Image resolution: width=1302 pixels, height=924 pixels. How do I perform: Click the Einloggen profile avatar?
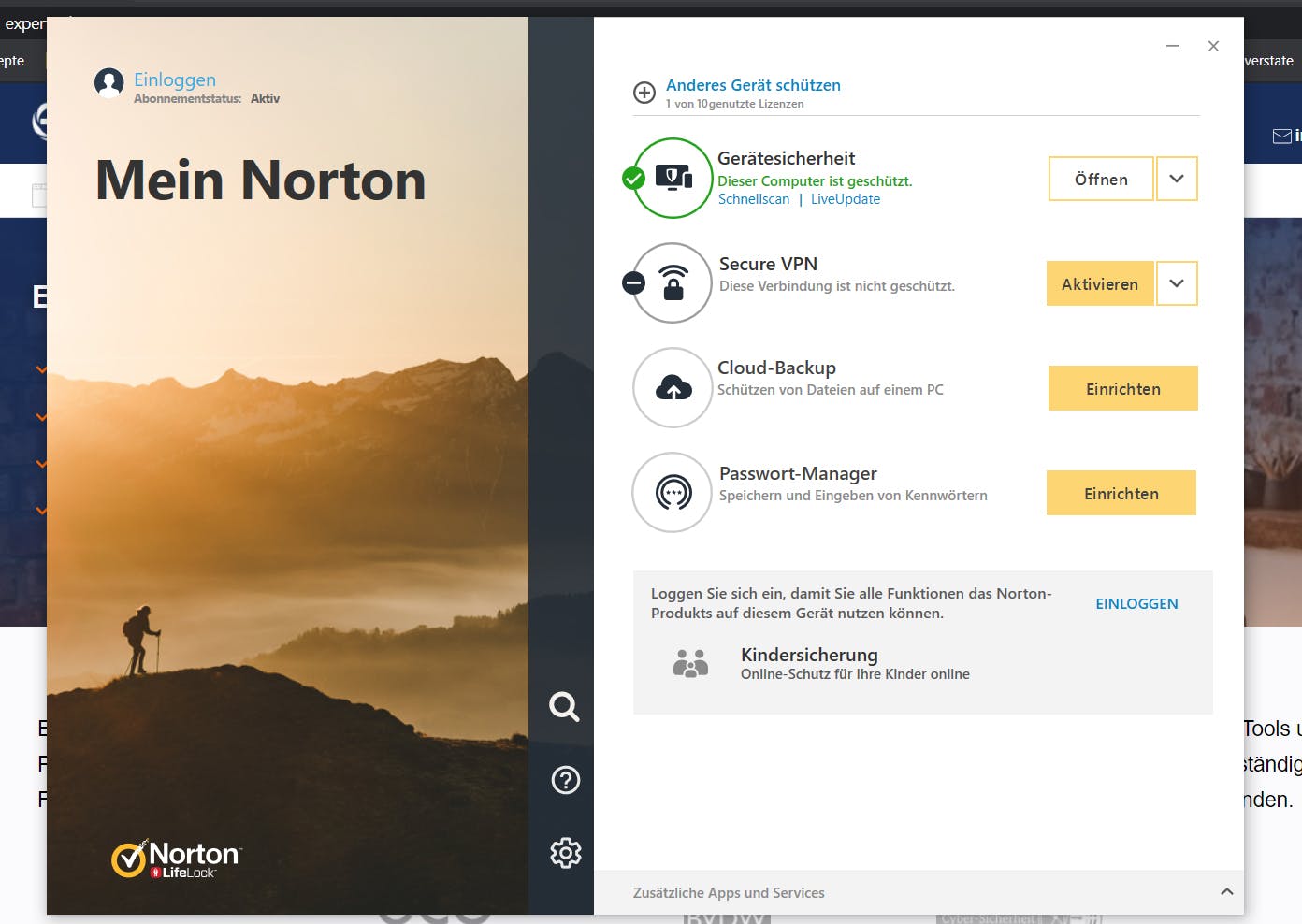[x=108, y=84]
